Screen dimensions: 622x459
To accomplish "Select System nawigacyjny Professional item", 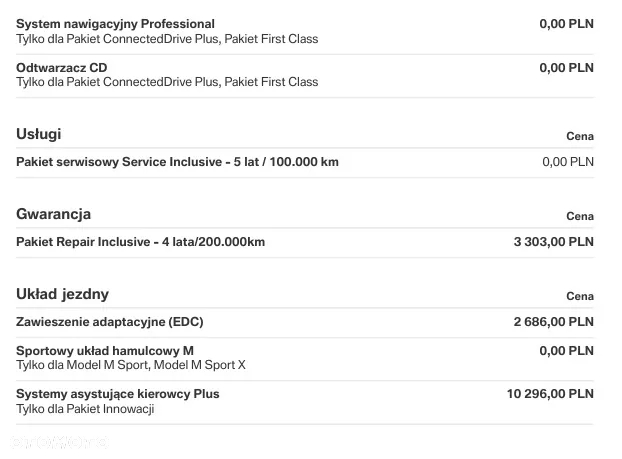I will (305, 31).
